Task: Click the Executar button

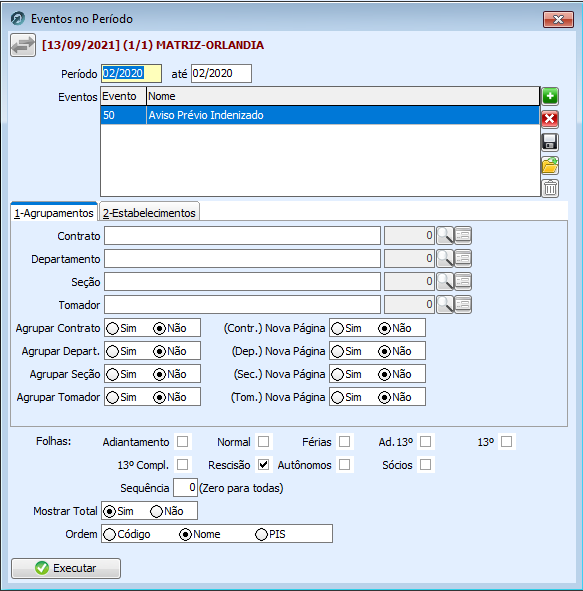Action: [66, 568]
